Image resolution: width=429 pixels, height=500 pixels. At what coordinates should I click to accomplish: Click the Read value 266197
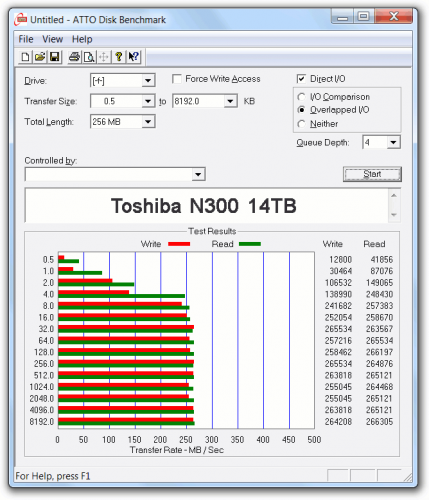pyautogui.click(x=380, y=352)
